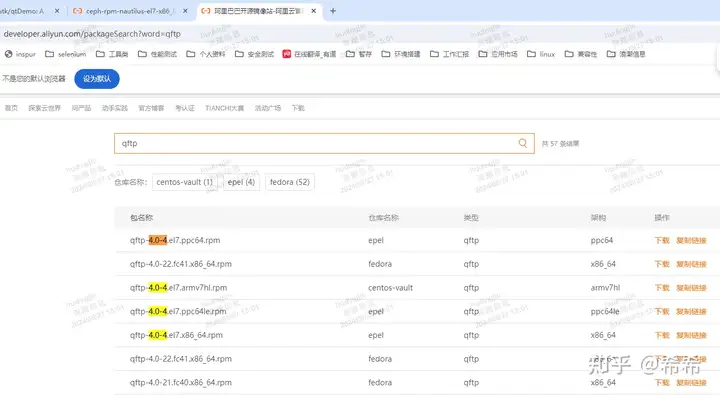
Task: Close the ceph-rpm-nautilus tab
Action: pos(185,11)
